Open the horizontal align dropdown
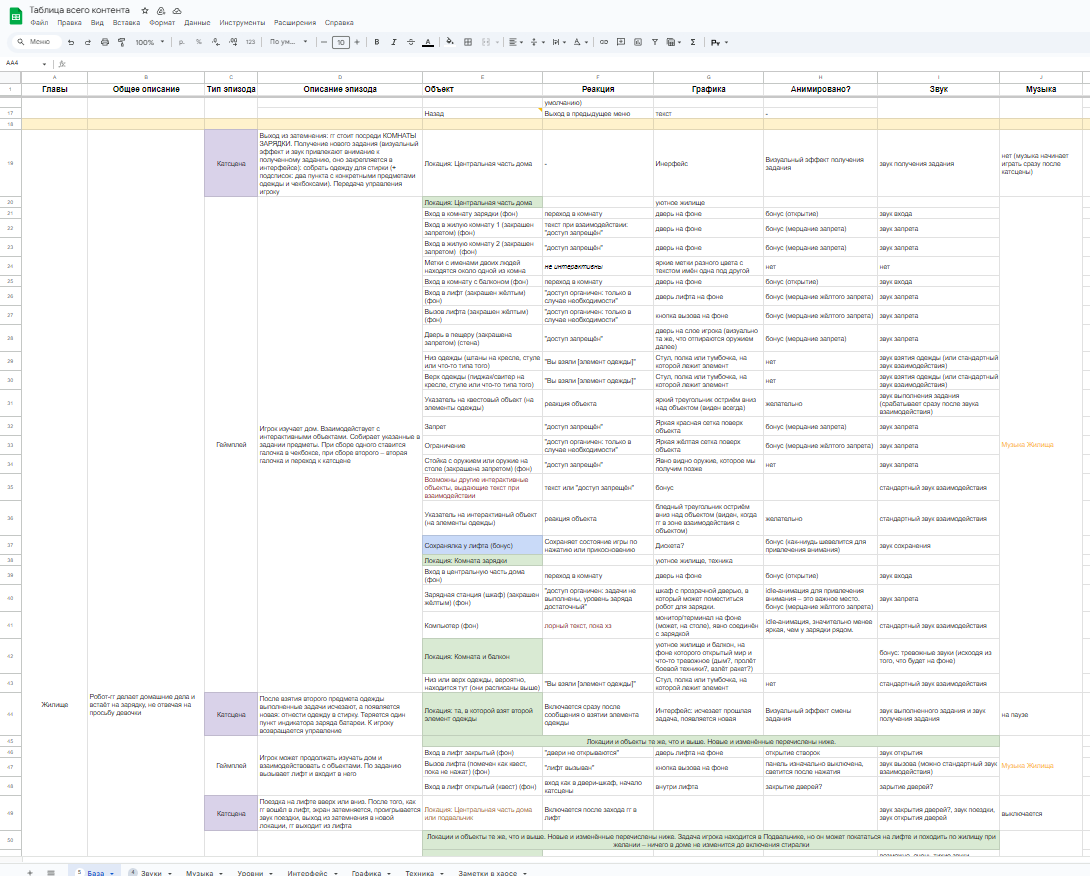 (516, 42)
